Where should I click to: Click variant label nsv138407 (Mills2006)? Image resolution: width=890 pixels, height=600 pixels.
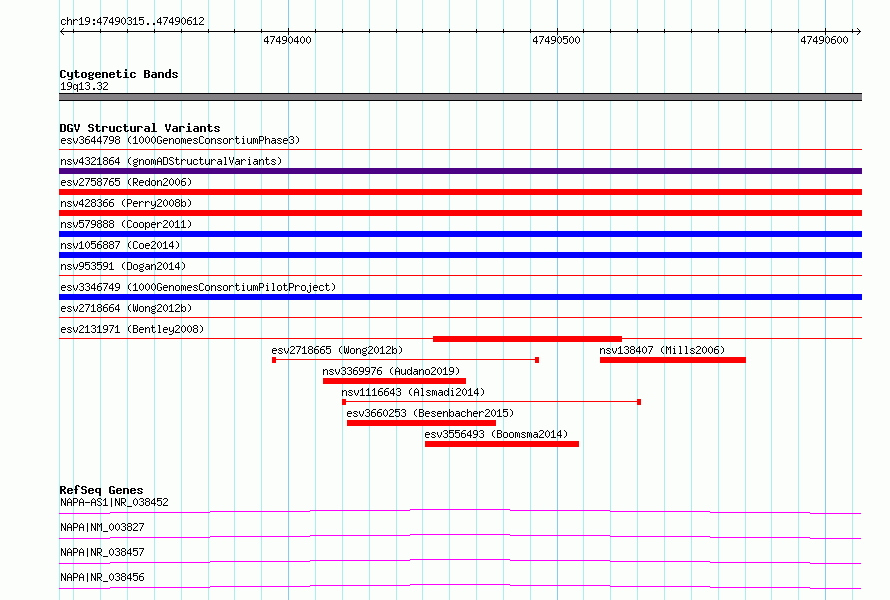pyautogui.click(x=662, y=350)
